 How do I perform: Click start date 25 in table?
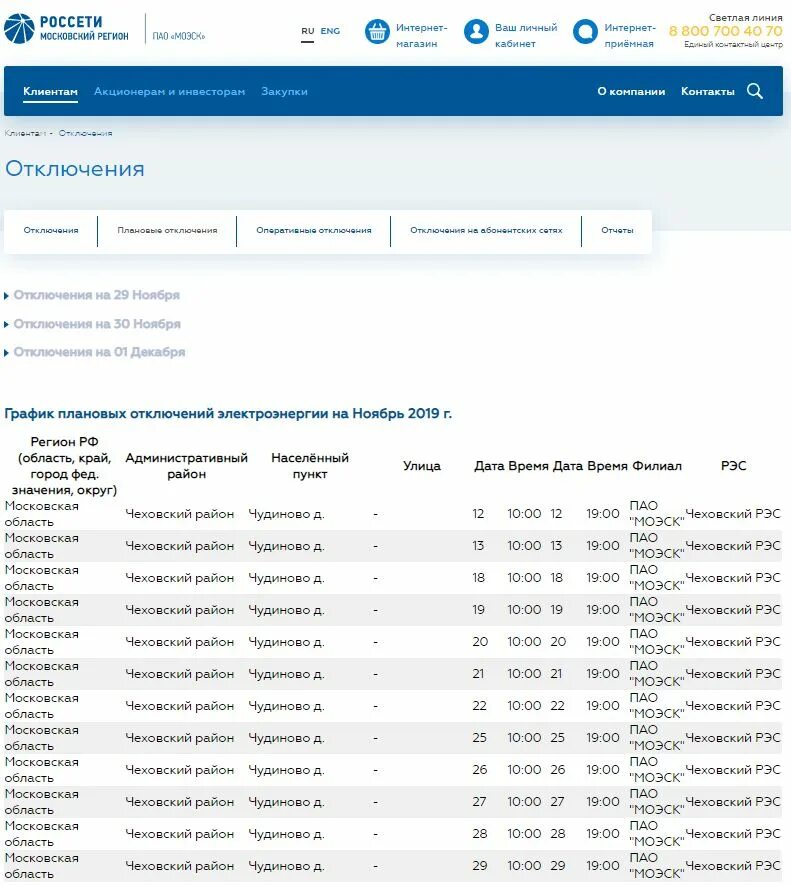(479, 738)
